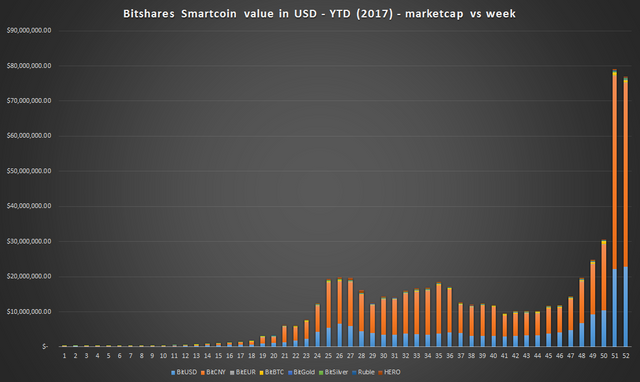Click the $30,000,000.00 y-axis label
Viewport: 640px width, 382px height.
pyautogui.click(x=29, y=241)
